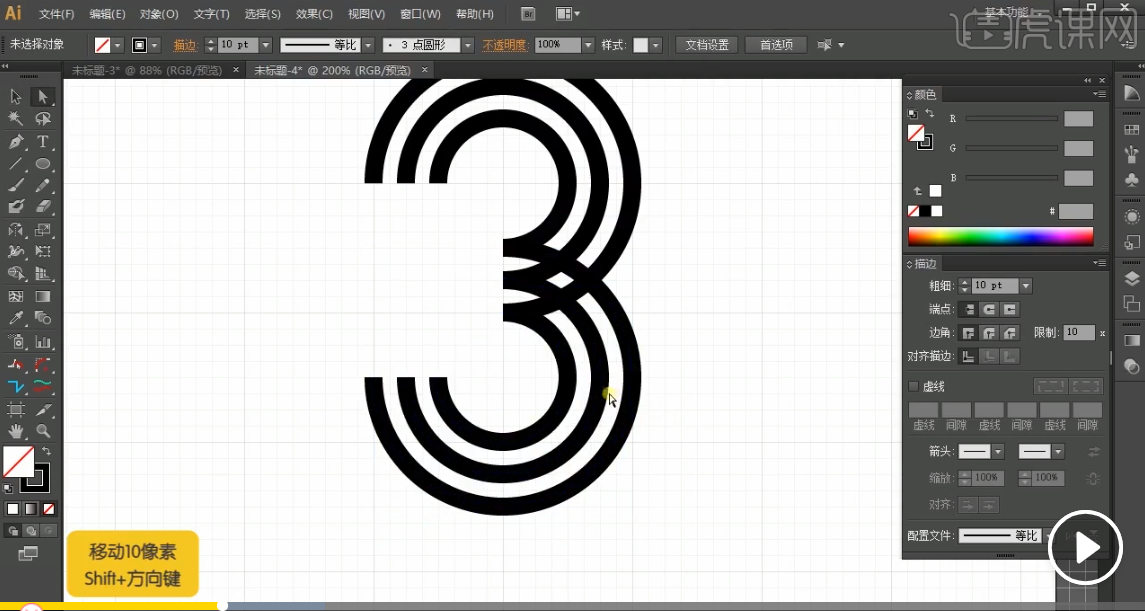Click the 首选项 button

[776, 45]
